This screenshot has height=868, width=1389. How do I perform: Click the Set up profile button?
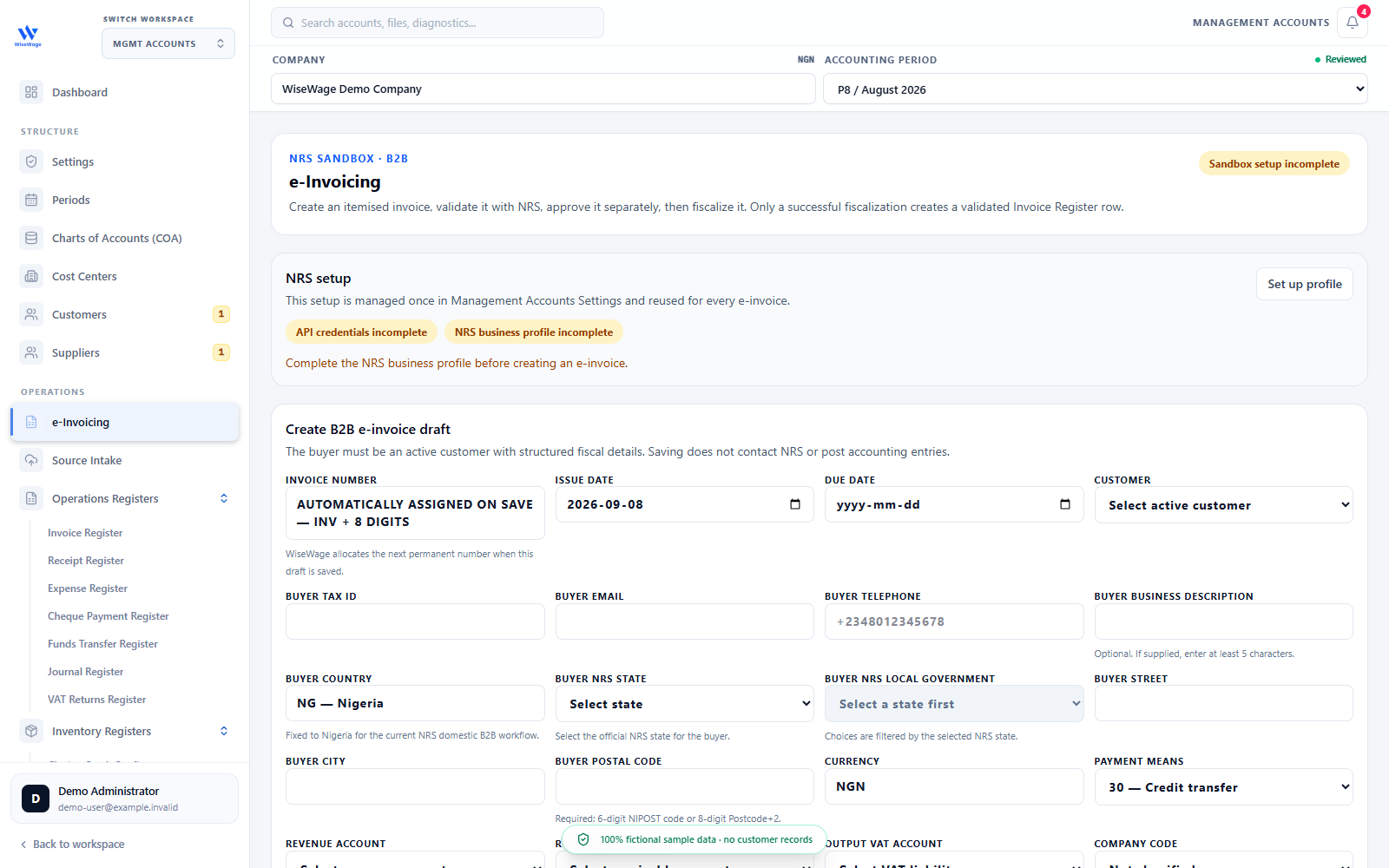pyautogui.click(x=1304, y=284)
